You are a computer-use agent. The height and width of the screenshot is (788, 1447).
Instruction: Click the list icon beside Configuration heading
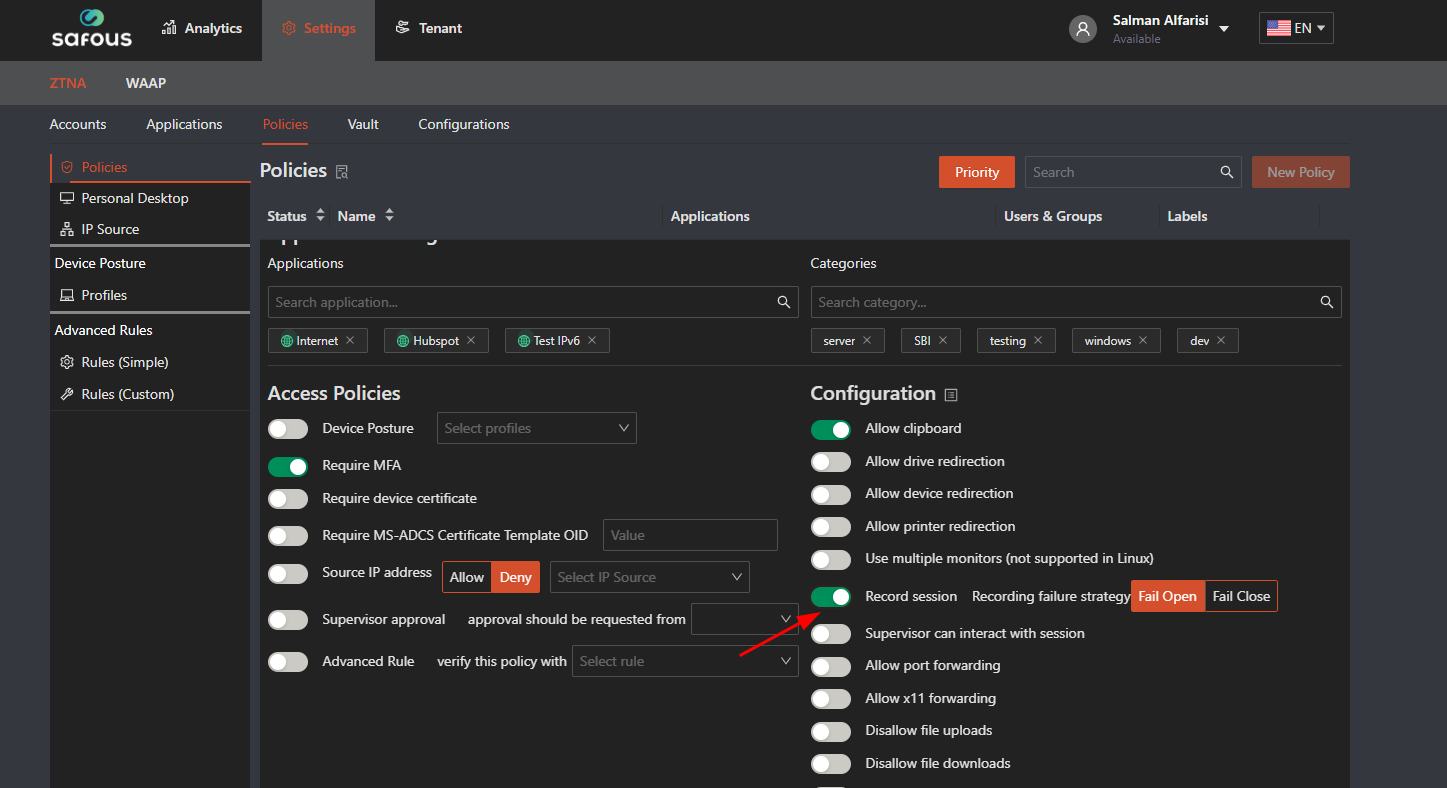951,394
